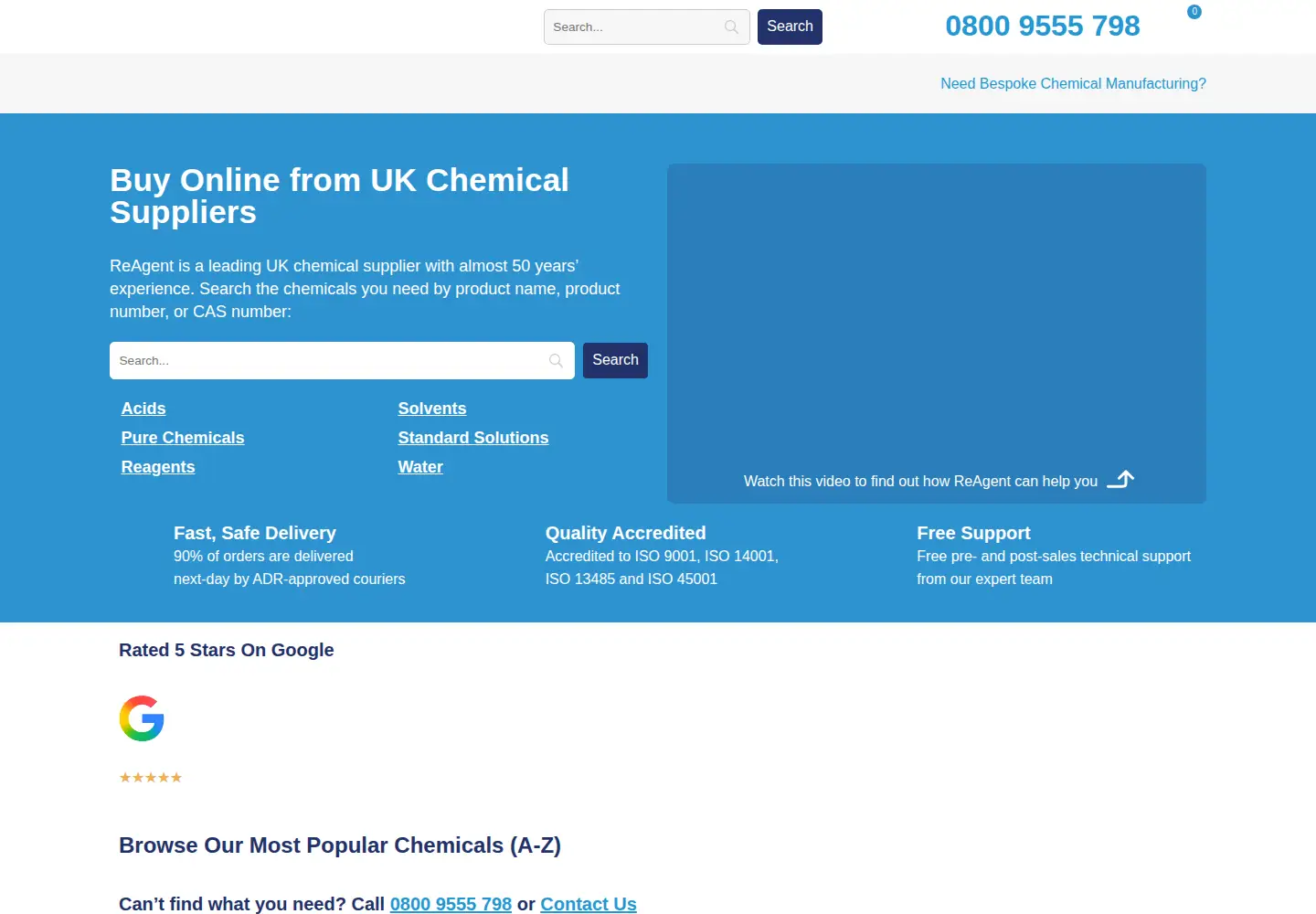
Task: Click Need Bespoke Chemical Manufacturing link
Action: click(1073, 83)
